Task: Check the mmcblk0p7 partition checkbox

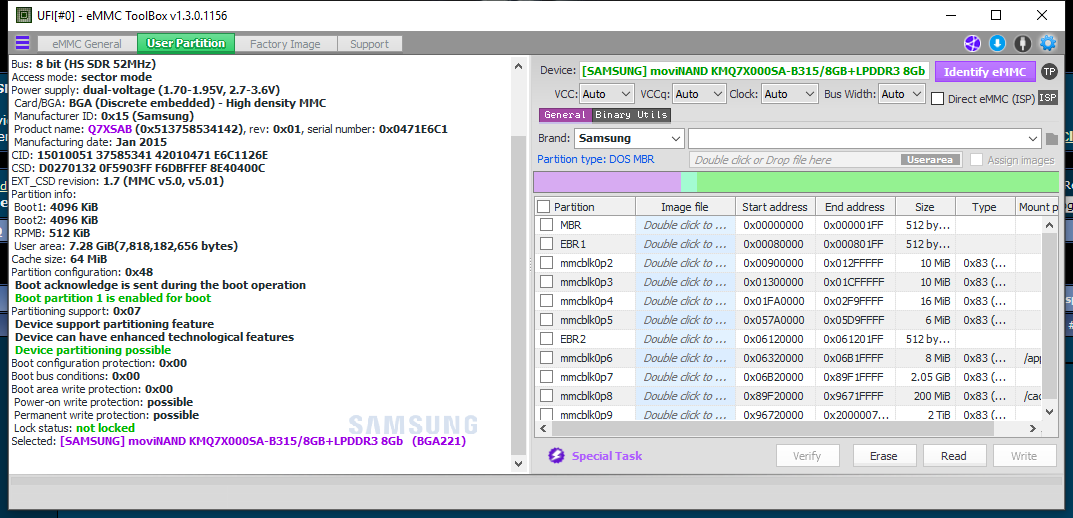Action: 546,377
